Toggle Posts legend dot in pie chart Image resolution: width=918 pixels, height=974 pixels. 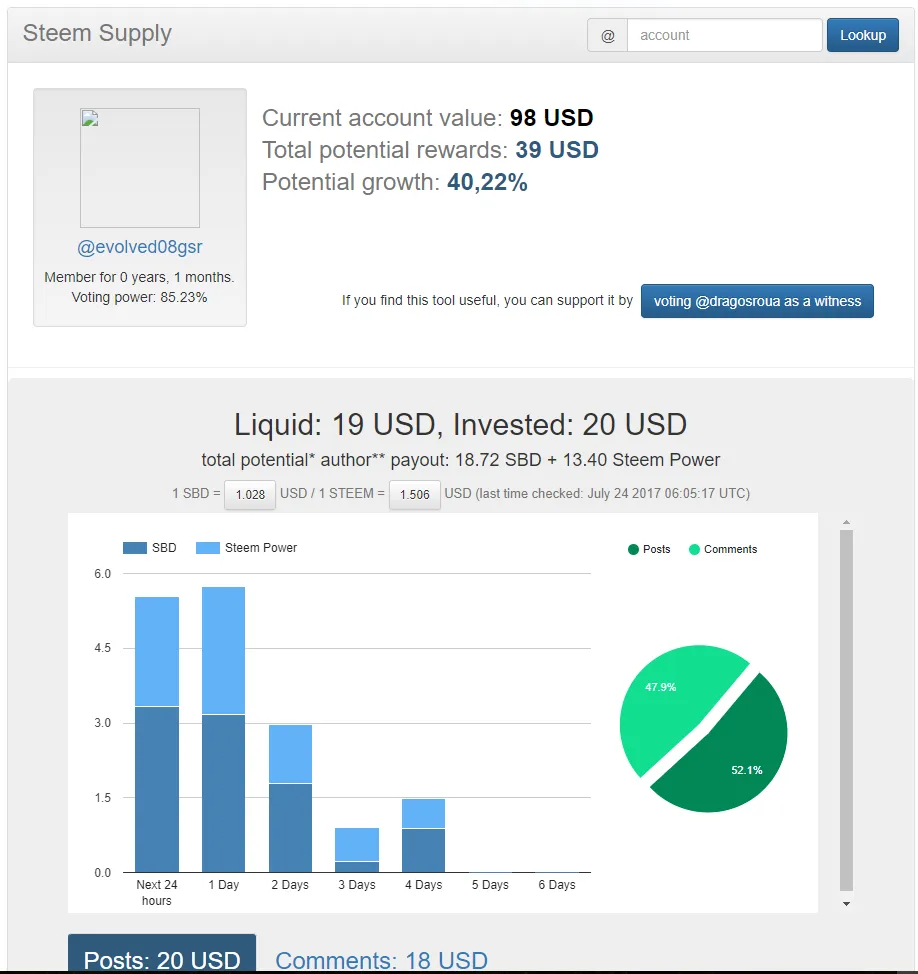point(634,549)
